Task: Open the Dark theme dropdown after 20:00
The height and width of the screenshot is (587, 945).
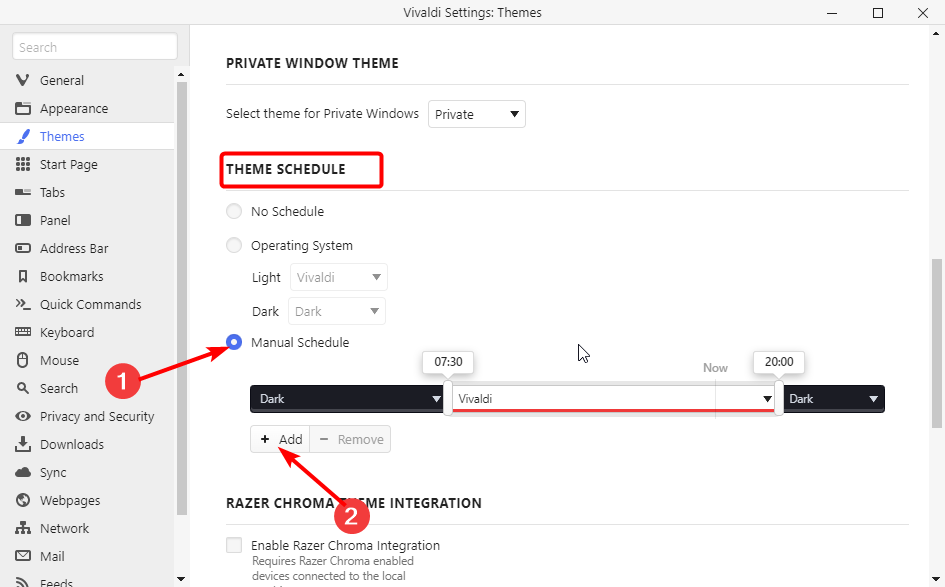Action: [x=834, y=399]
